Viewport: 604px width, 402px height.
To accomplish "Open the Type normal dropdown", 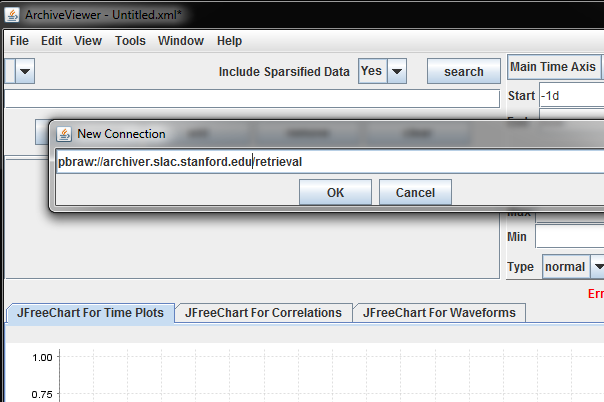I will point(596,266).
